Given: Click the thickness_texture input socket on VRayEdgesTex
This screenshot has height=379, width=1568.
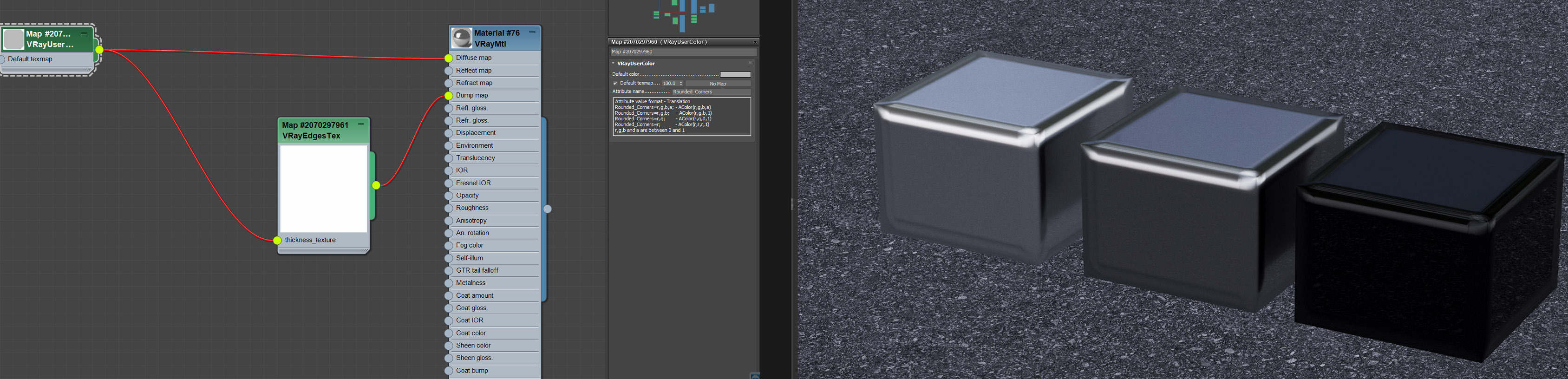Looking at the screenshot, I should (x=278, y=240).
